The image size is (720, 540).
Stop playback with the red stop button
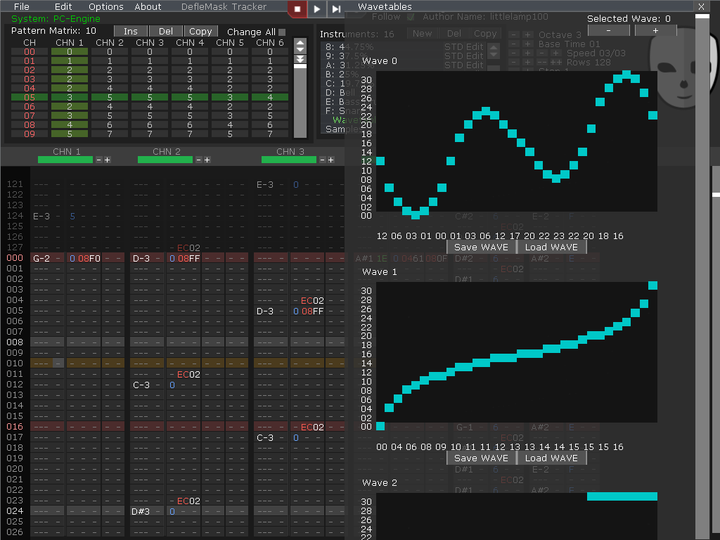(297, 8)
